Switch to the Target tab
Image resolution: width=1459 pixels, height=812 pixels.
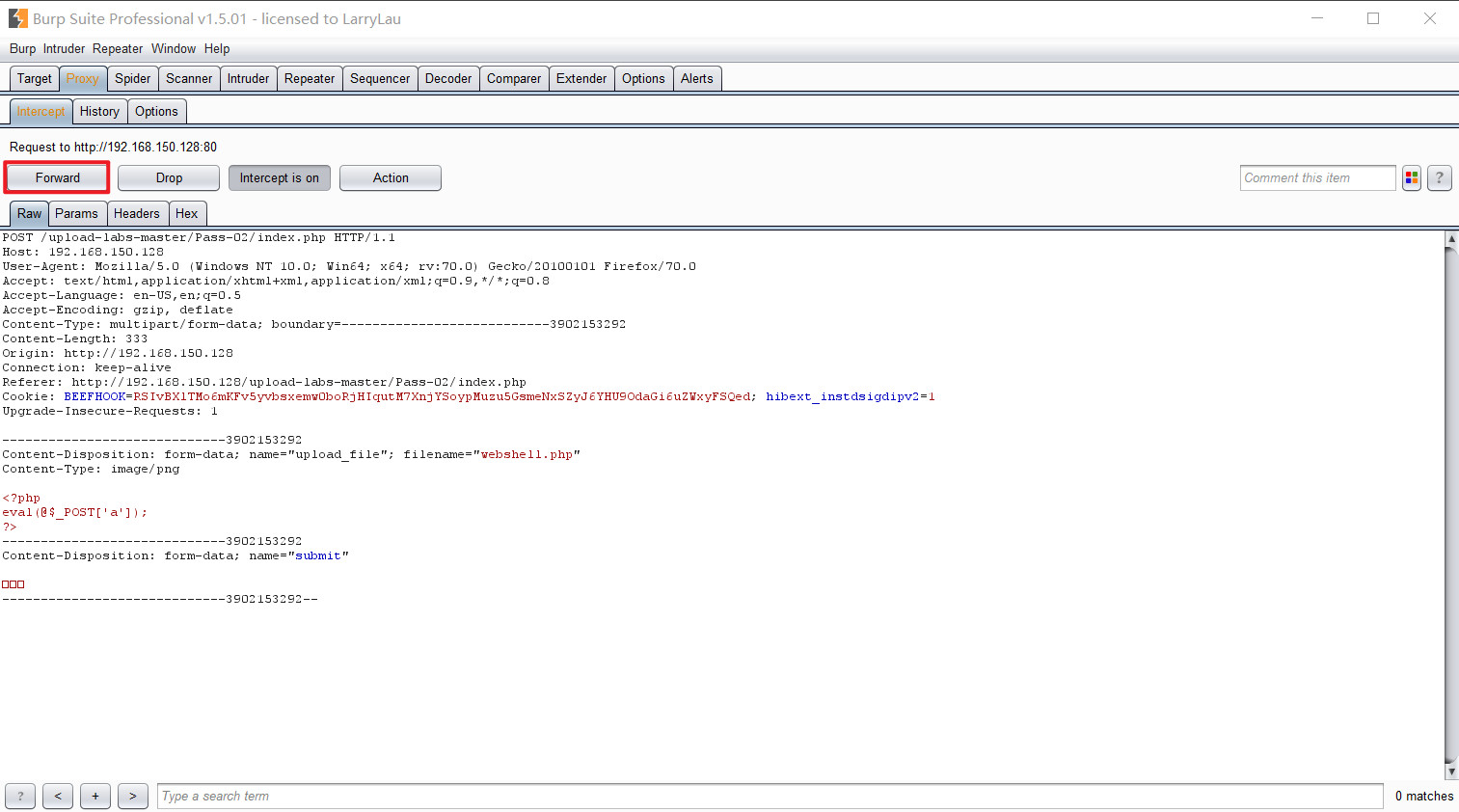pos(35,79)
